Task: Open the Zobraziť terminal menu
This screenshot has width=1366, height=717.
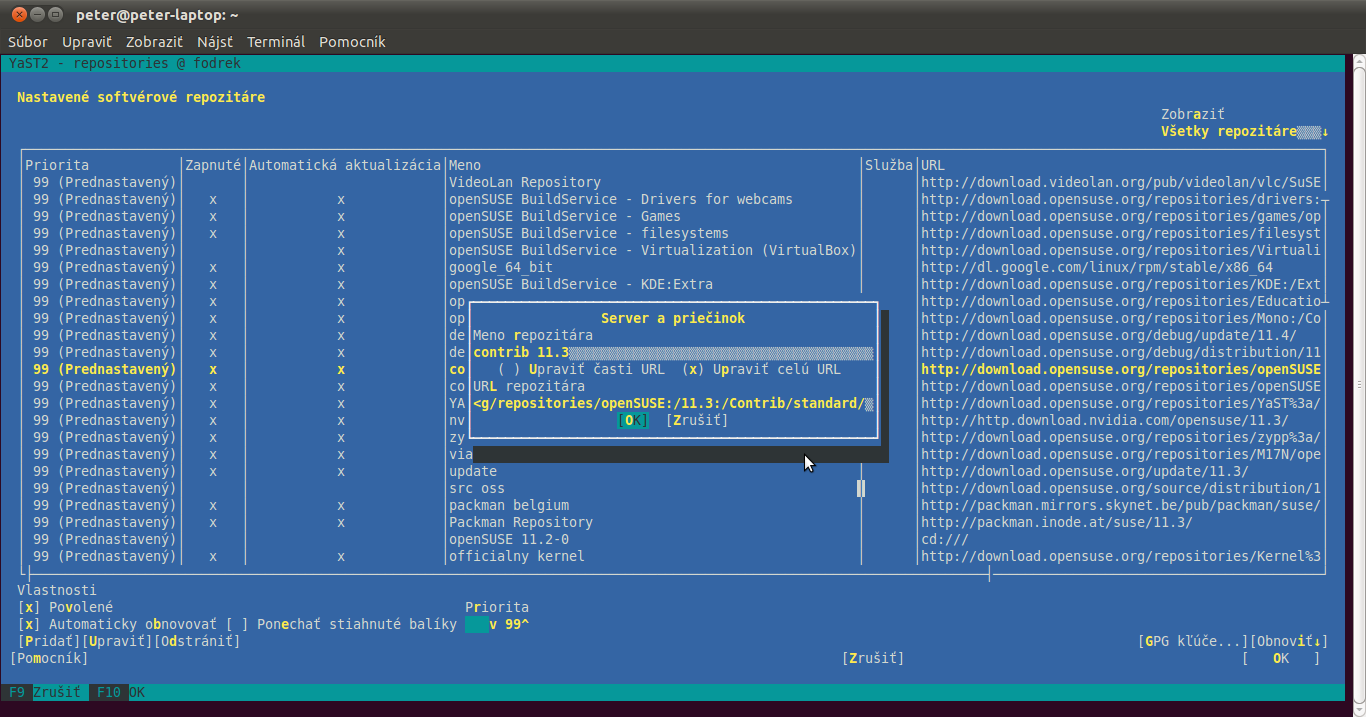Action: (154, 42)
